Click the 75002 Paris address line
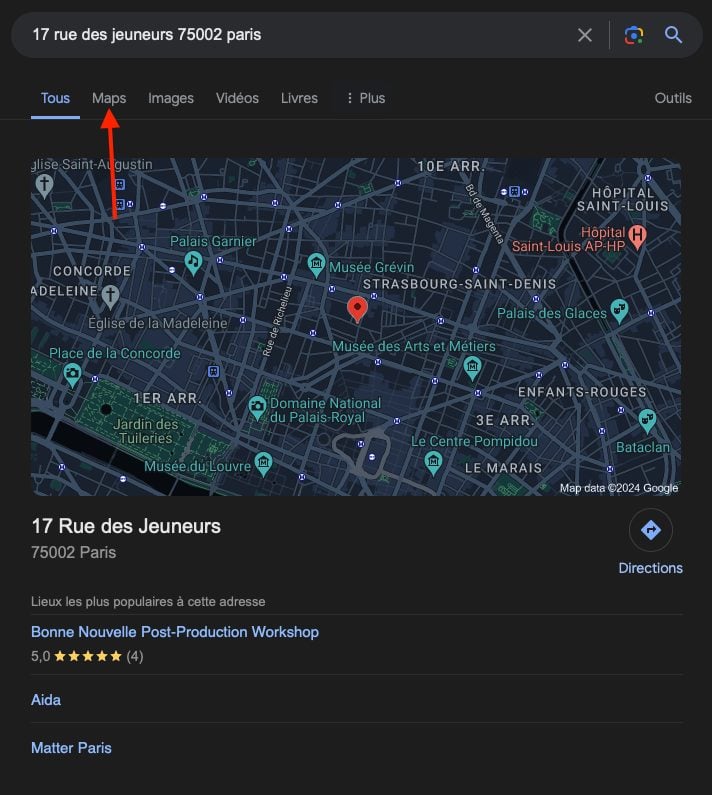The width and height of the screenshot is (712, 795). pos(74,552)
